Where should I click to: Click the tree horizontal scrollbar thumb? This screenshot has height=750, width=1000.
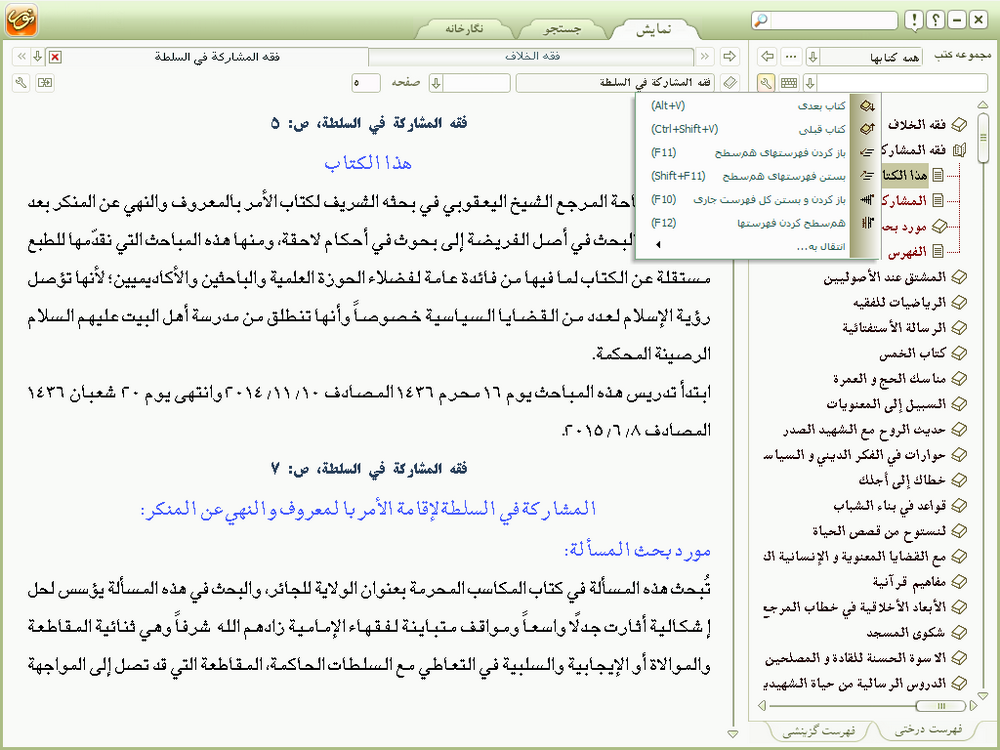(941, 705)
